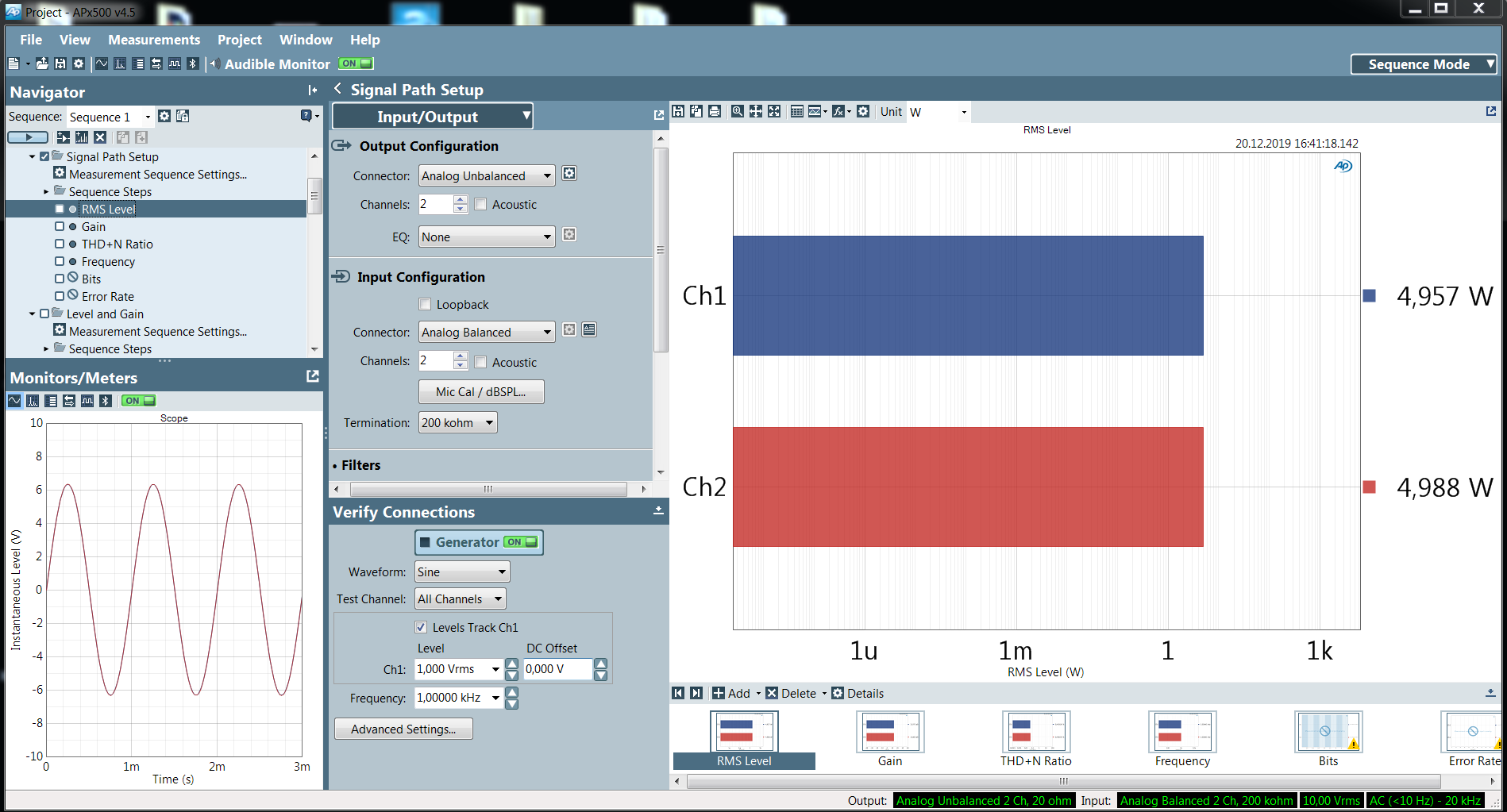
Task: Click the zoom magnifier icon above the graph
Action: coord(738,112)
